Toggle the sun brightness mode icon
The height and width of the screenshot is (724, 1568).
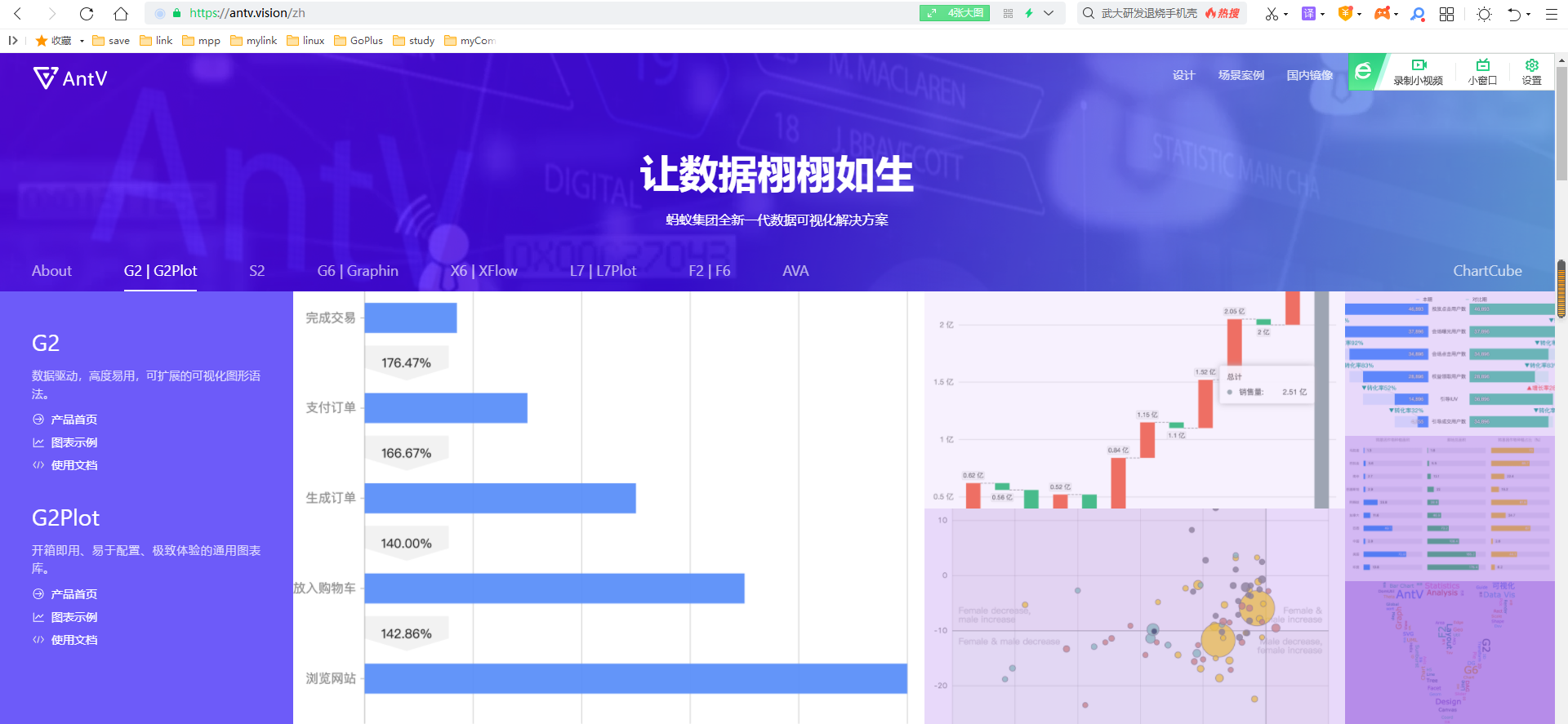point(1484,14)
